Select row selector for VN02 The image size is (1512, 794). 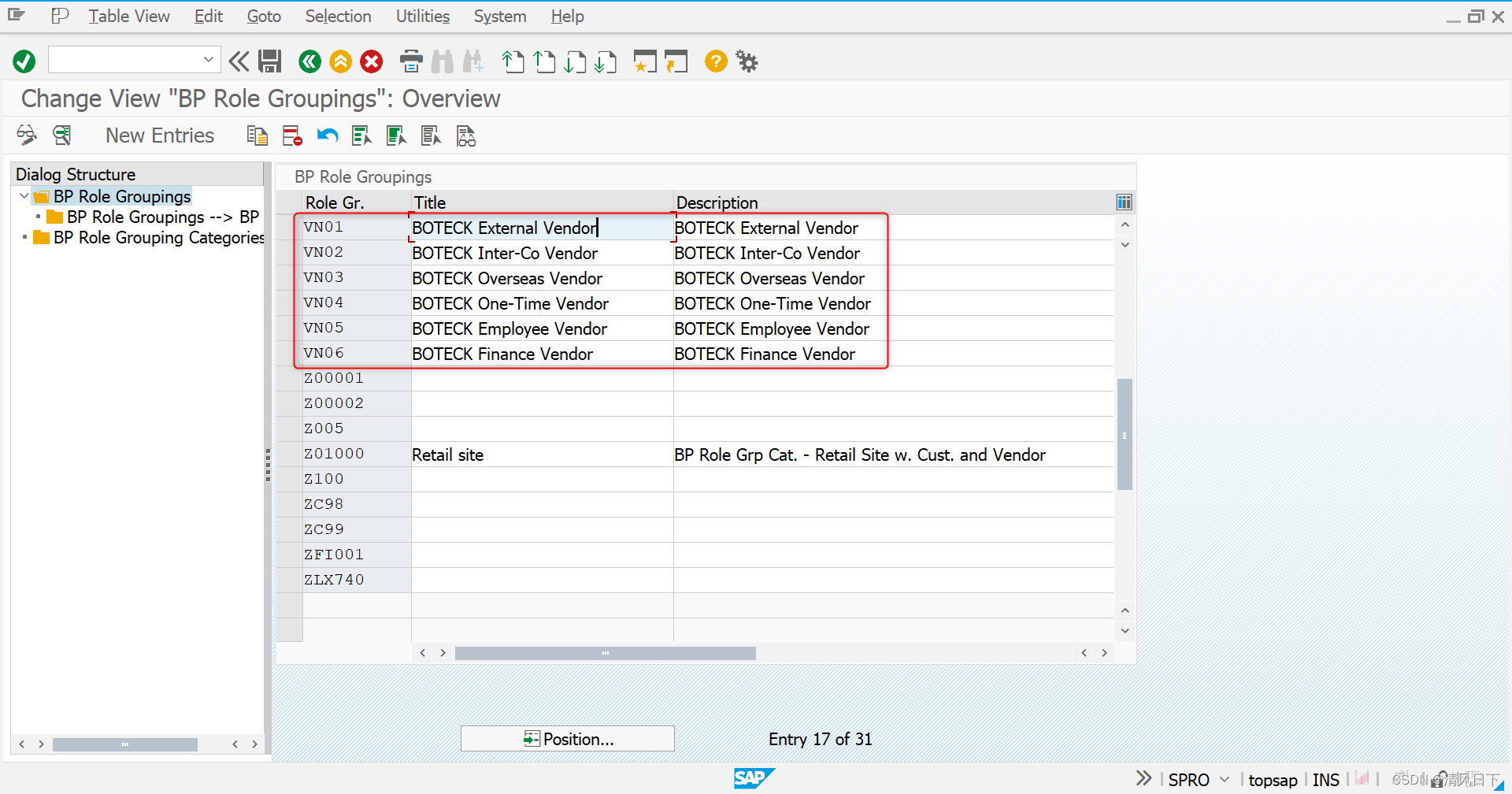pos(289,253)
